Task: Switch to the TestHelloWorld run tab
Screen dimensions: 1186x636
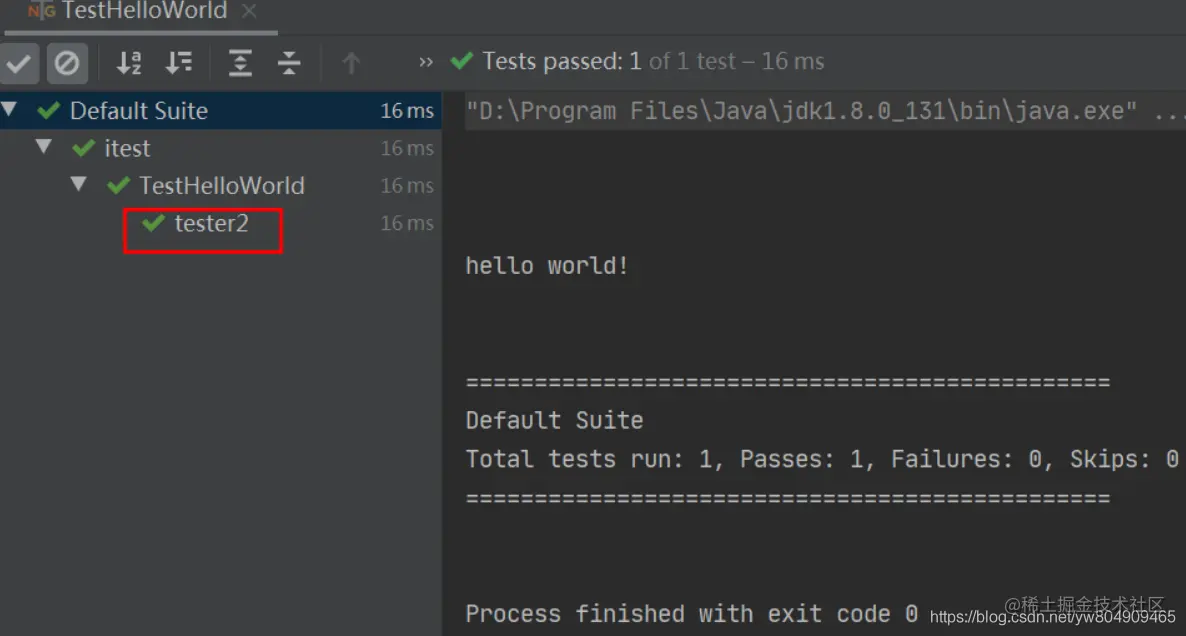Action: (144, 11)
